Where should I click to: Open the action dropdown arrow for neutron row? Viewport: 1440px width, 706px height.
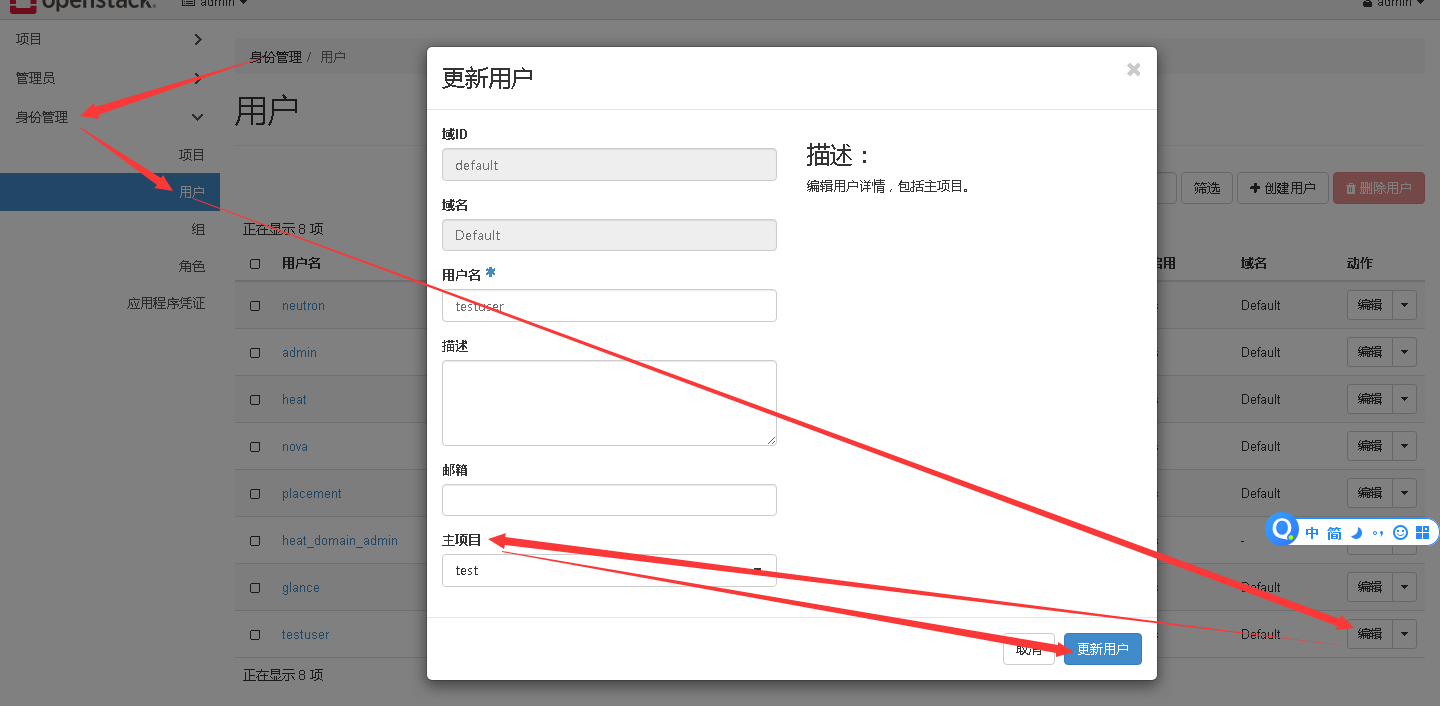(1405, 305)
